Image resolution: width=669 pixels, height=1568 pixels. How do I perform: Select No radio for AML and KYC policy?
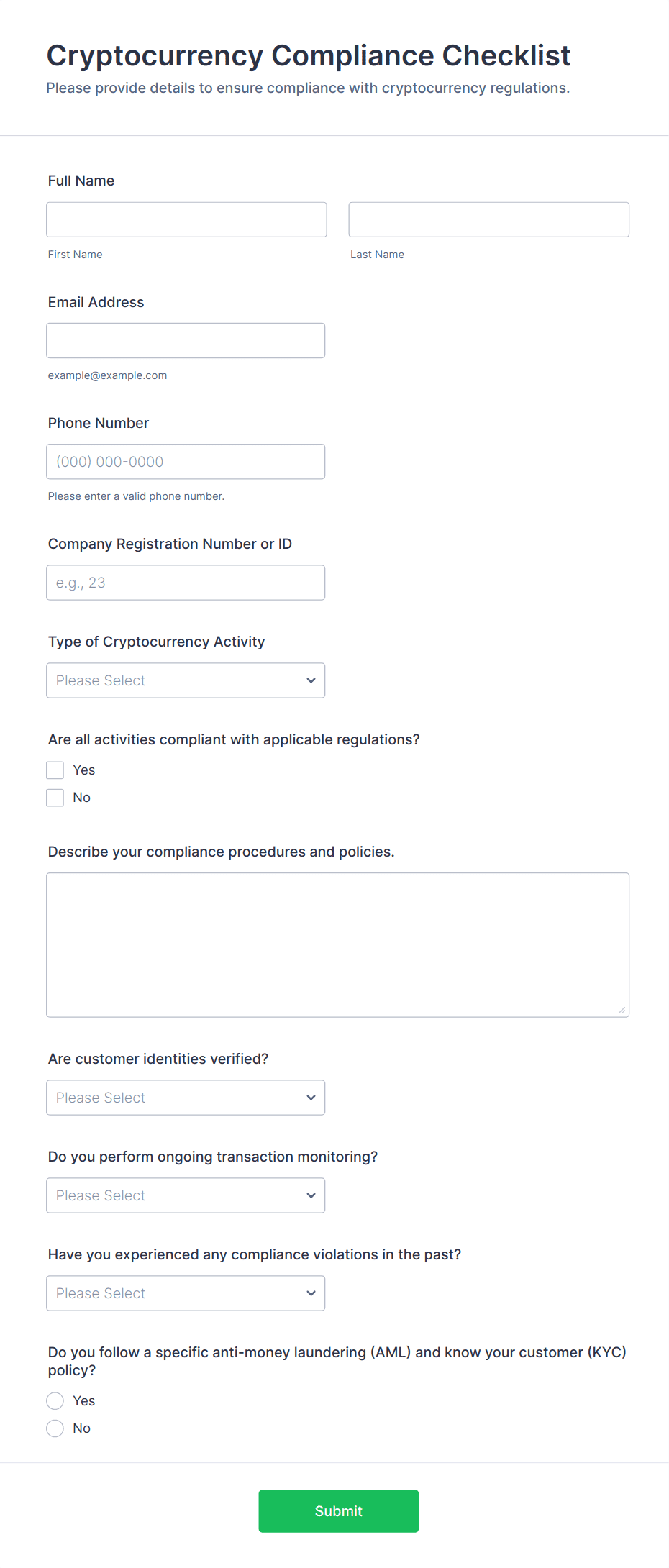pyautogui.click(x=55, y=1428)
